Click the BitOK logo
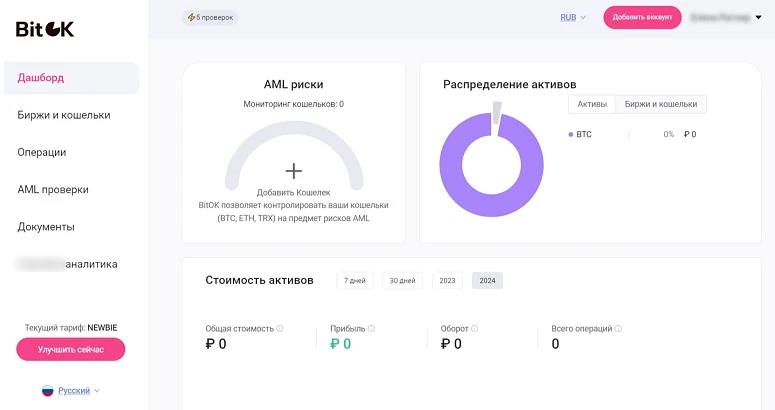This screenshot has width=775, height=410. (x=45, y=29)
